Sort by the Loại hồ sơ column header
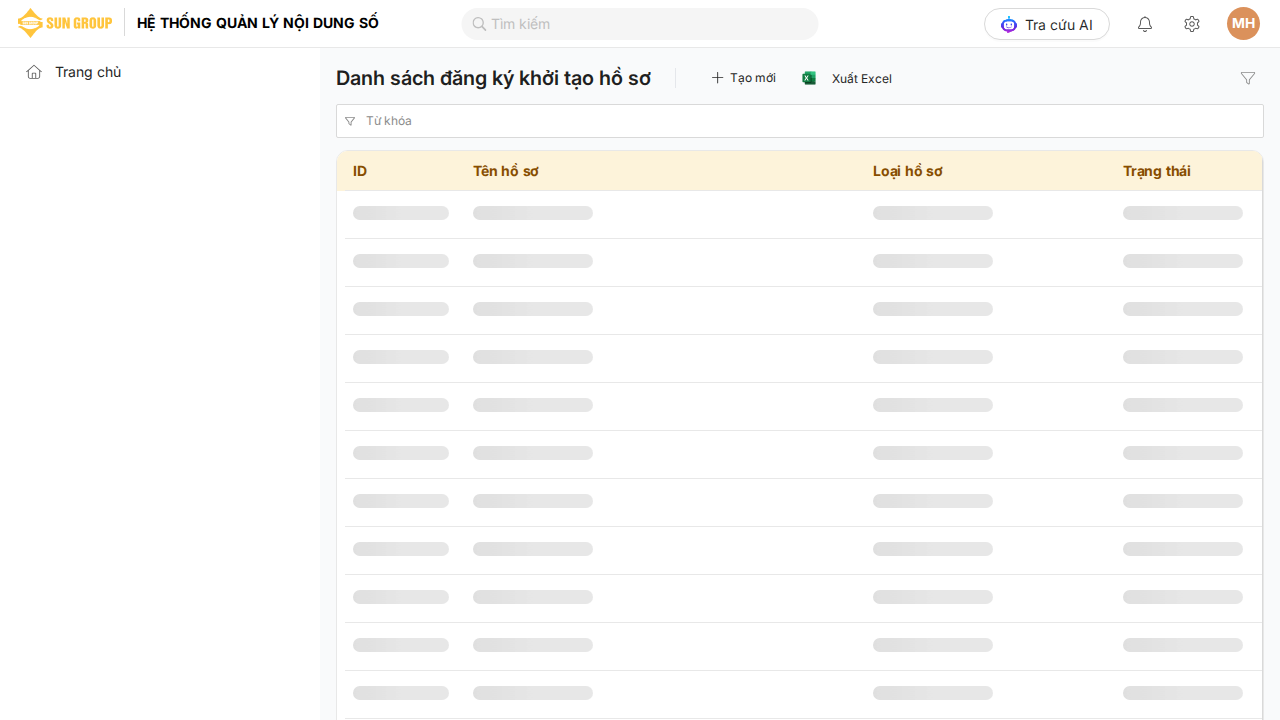This screenshot has height=720, width=1280. pos(907,171)
